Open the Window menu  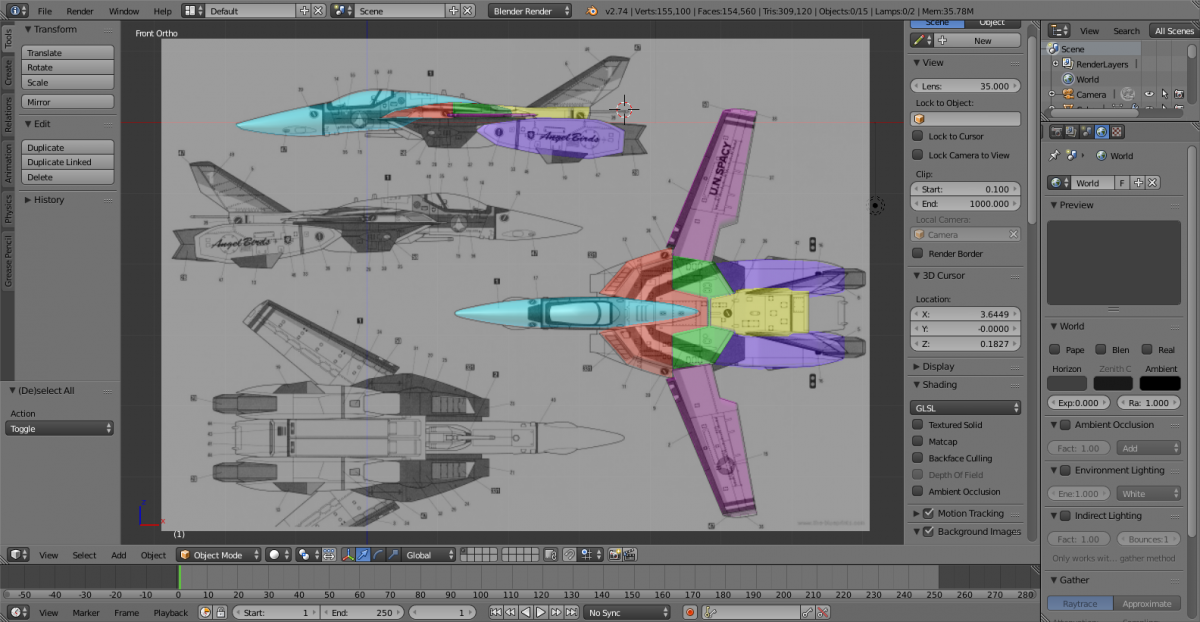(124, 10)
